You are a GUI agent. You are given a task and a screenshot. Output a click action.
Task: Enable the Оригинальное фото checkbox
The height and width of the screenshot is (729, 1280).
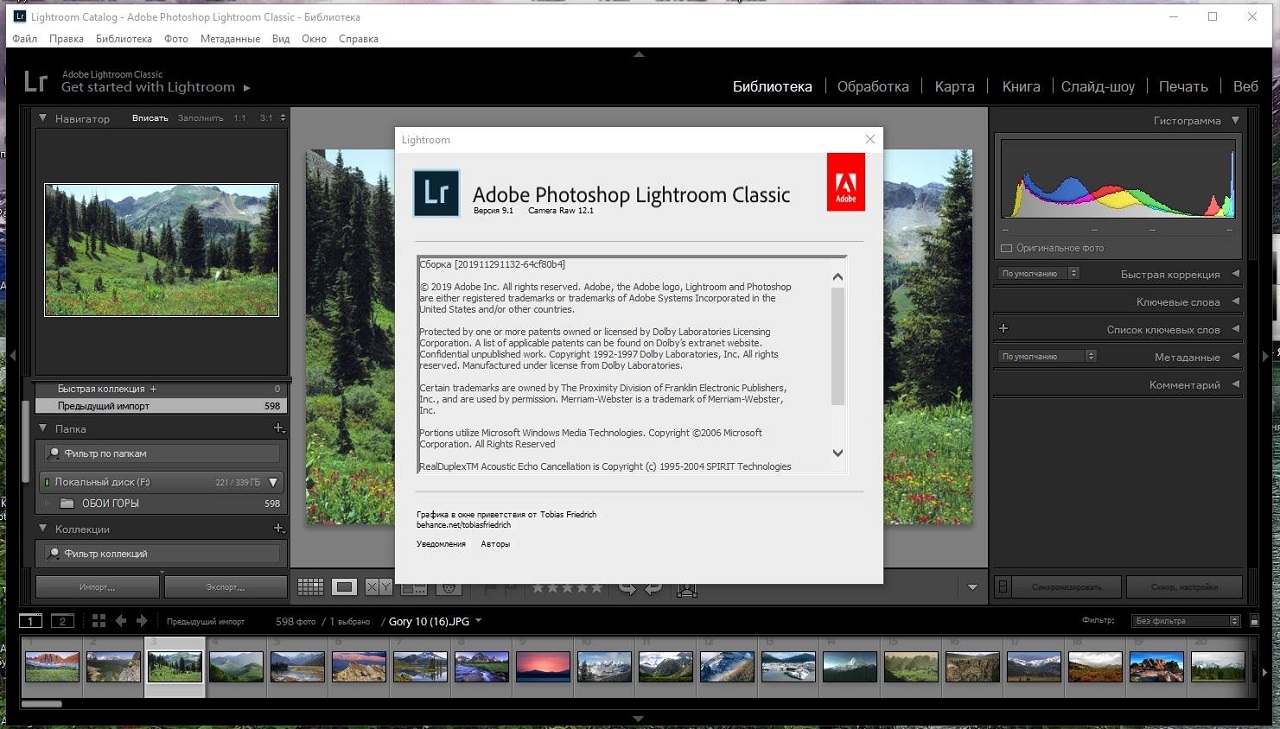1007,248
